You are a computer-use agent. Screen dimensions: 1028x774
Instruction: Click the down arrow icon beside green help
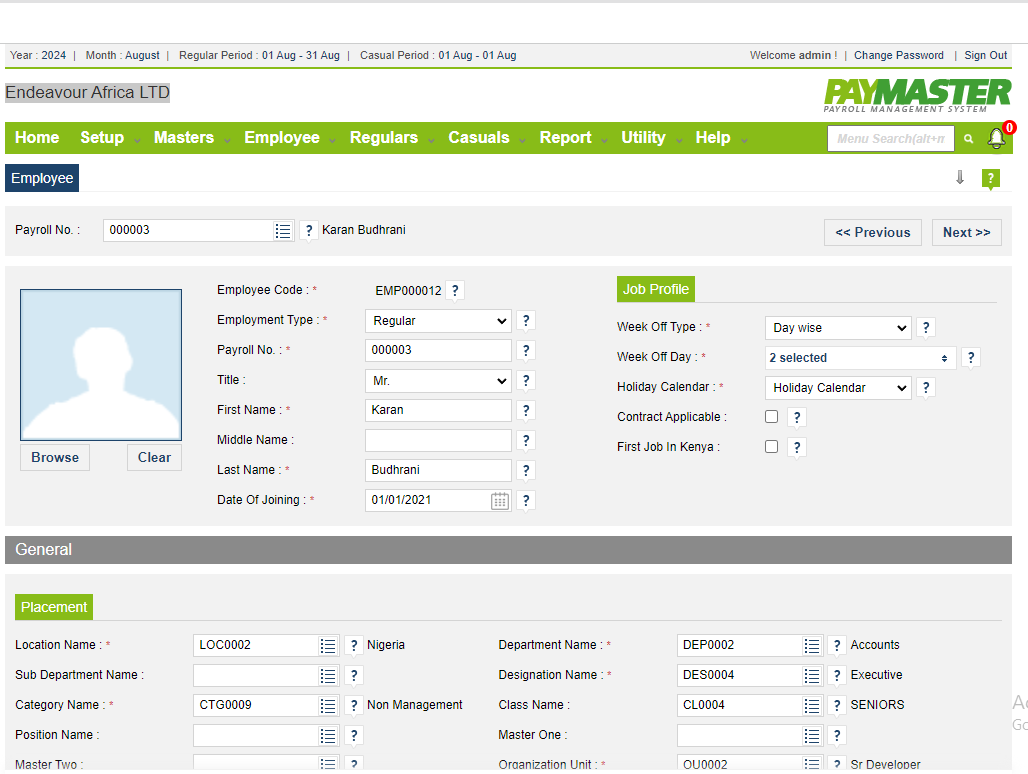960,178
